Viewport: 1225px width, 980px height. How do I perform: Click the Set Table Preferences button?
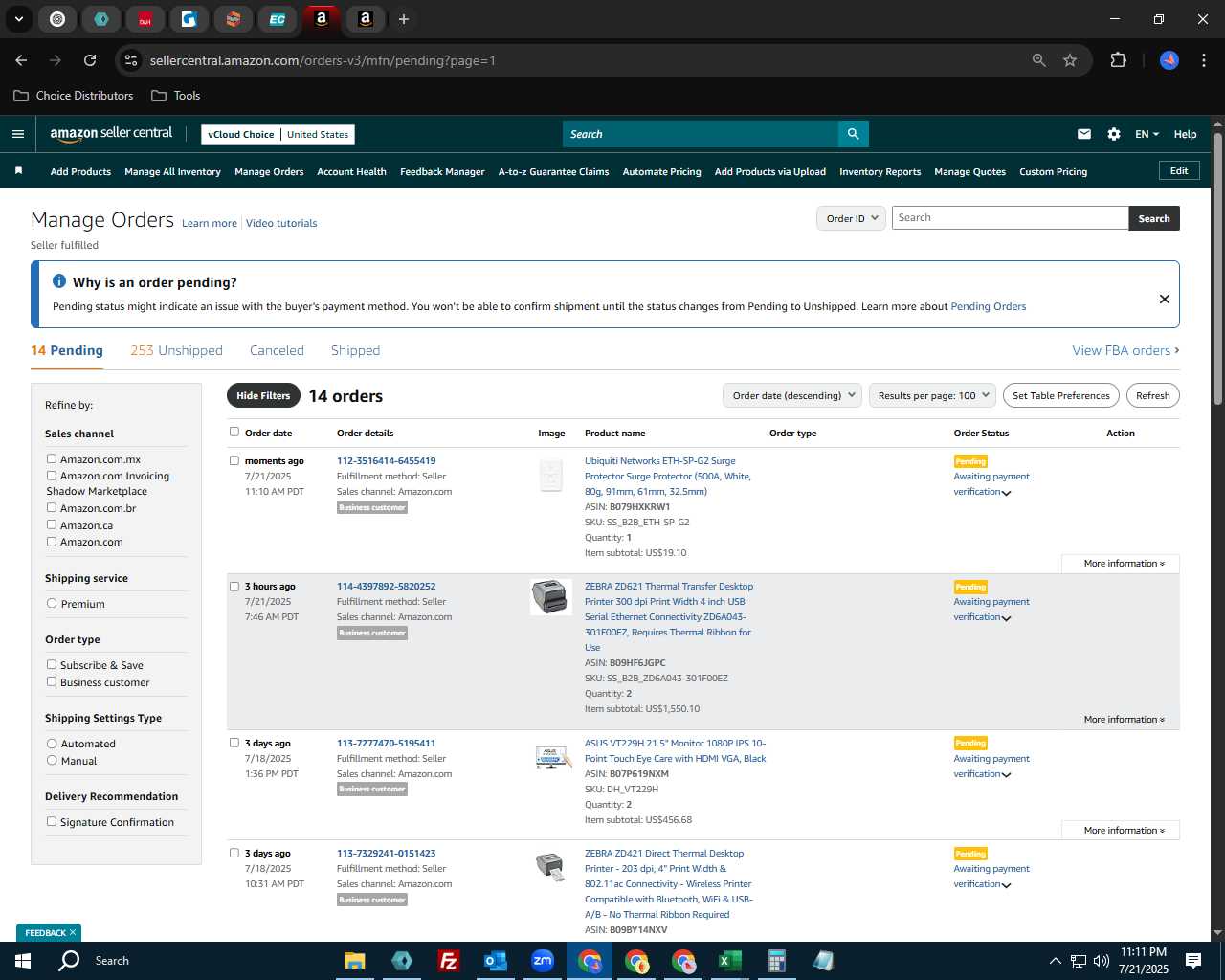click(x=1061, y=395)
